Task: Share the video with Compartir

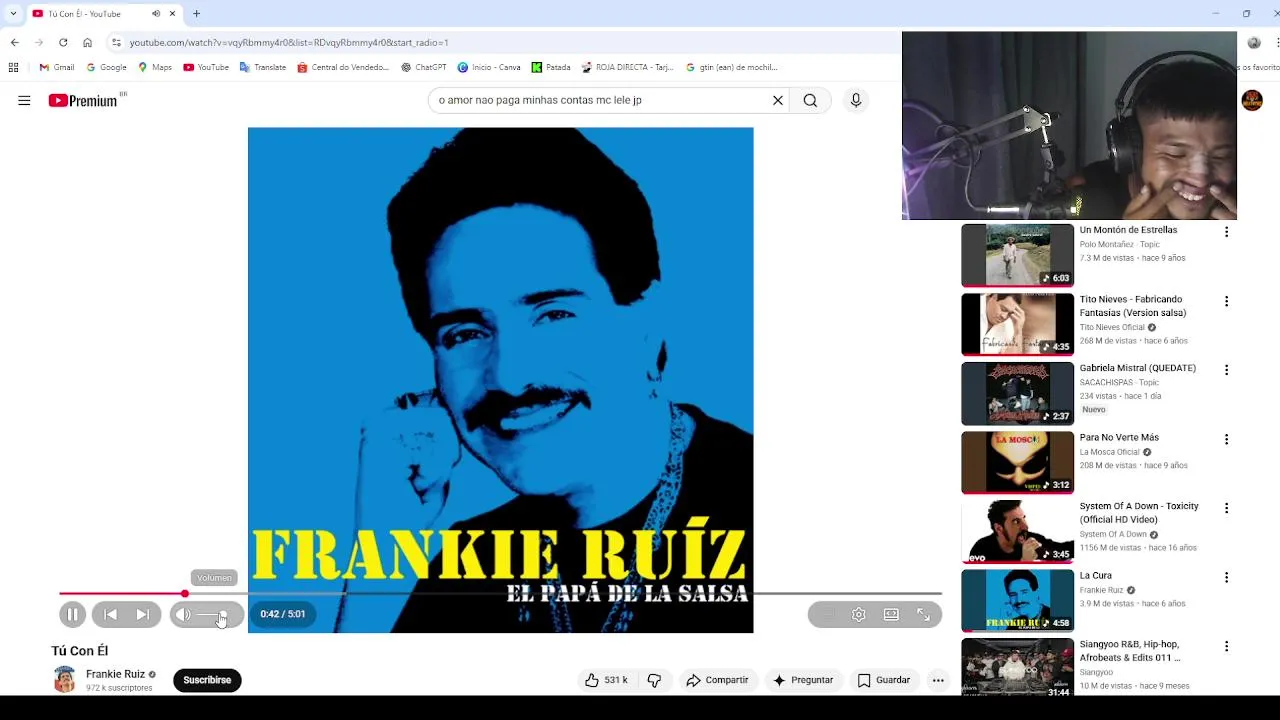Action: tap(717, 680)
